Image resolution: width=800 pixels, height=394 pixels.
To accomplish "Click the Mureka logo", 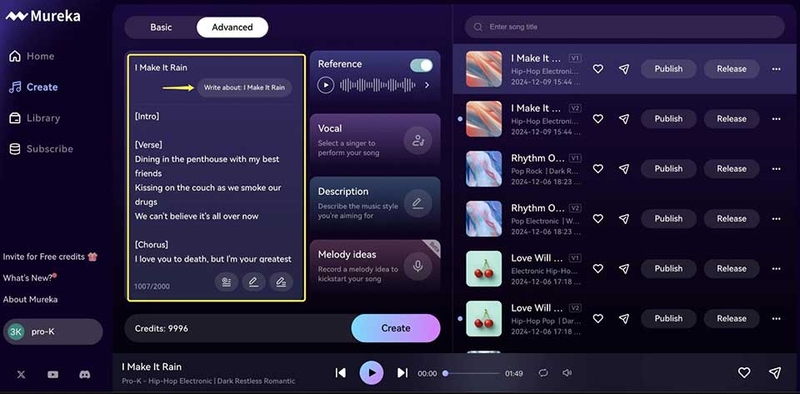I will tap(43, 16).
